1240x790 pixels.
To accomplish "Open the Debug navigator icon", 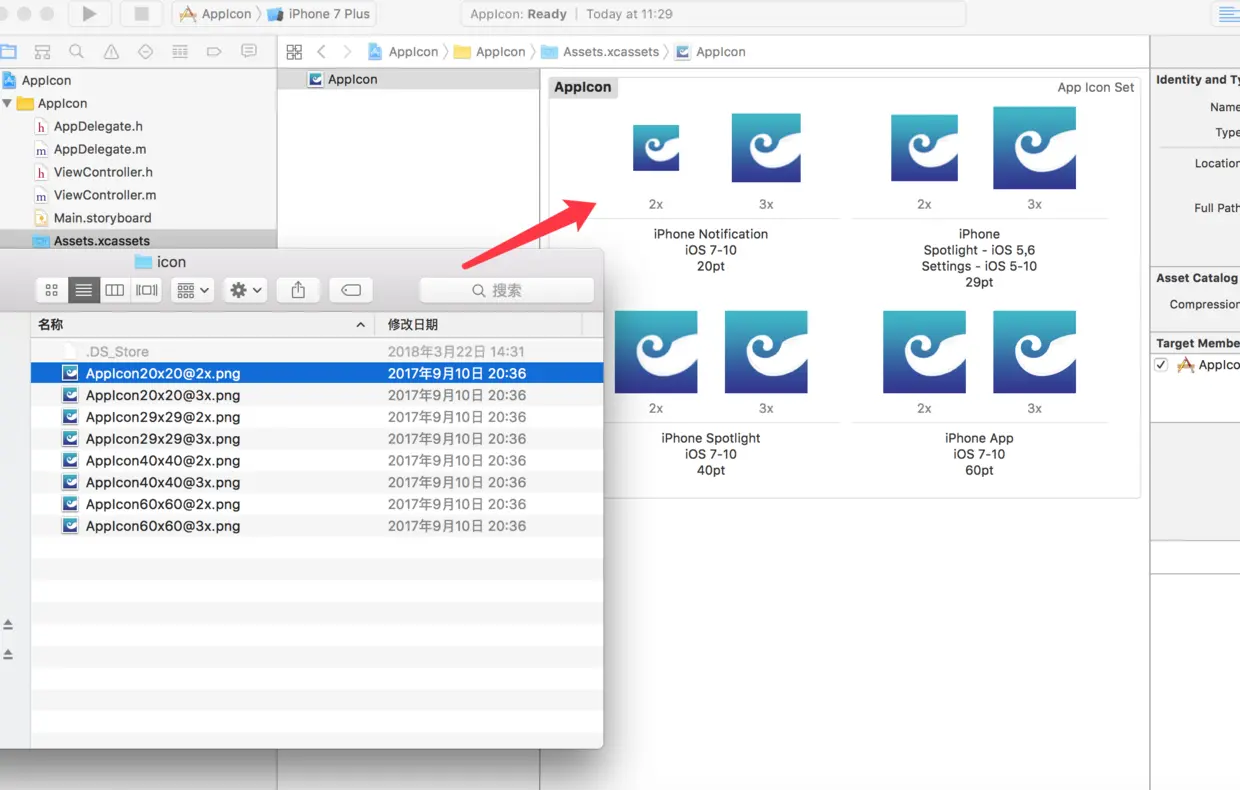I will pyautogui.click(x=180, y=52).
